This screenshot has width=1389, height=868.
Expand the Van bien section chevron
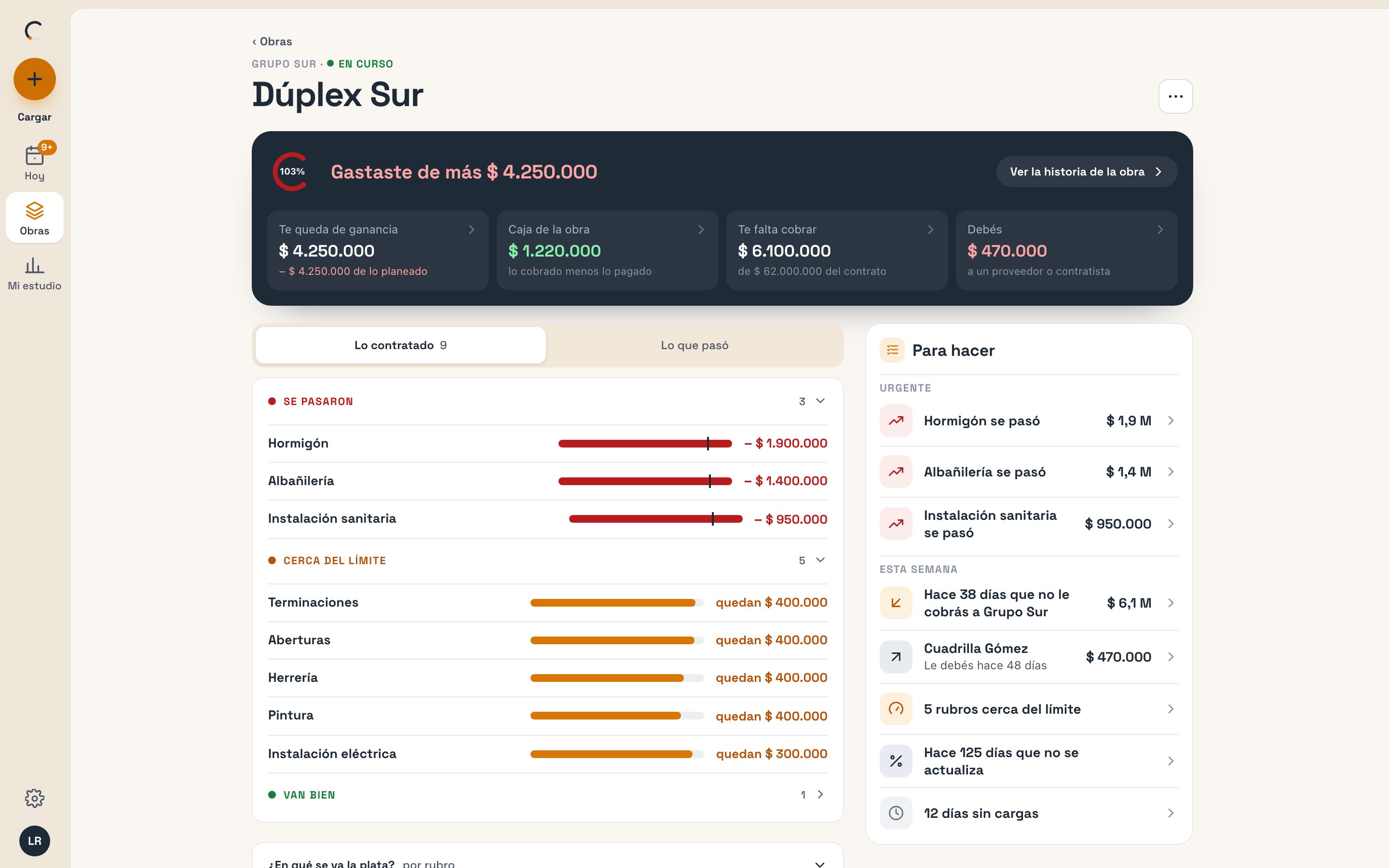820,795
